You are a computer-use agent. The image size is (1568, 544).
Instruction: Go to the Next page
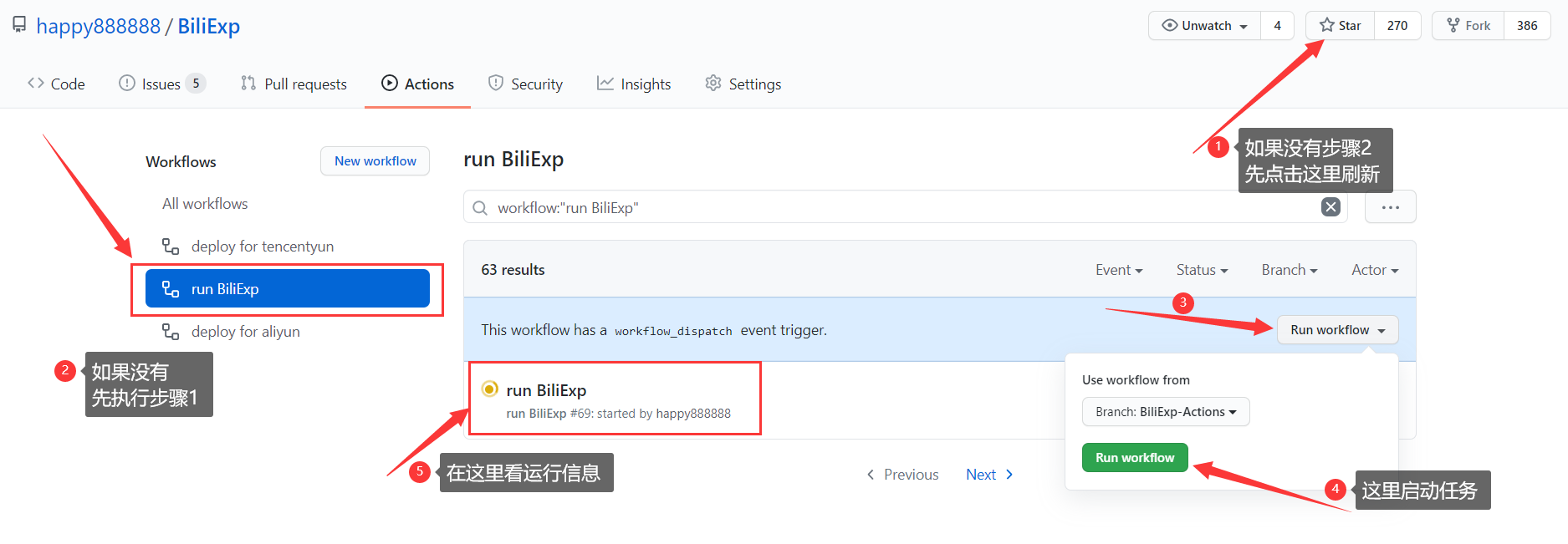990,475
